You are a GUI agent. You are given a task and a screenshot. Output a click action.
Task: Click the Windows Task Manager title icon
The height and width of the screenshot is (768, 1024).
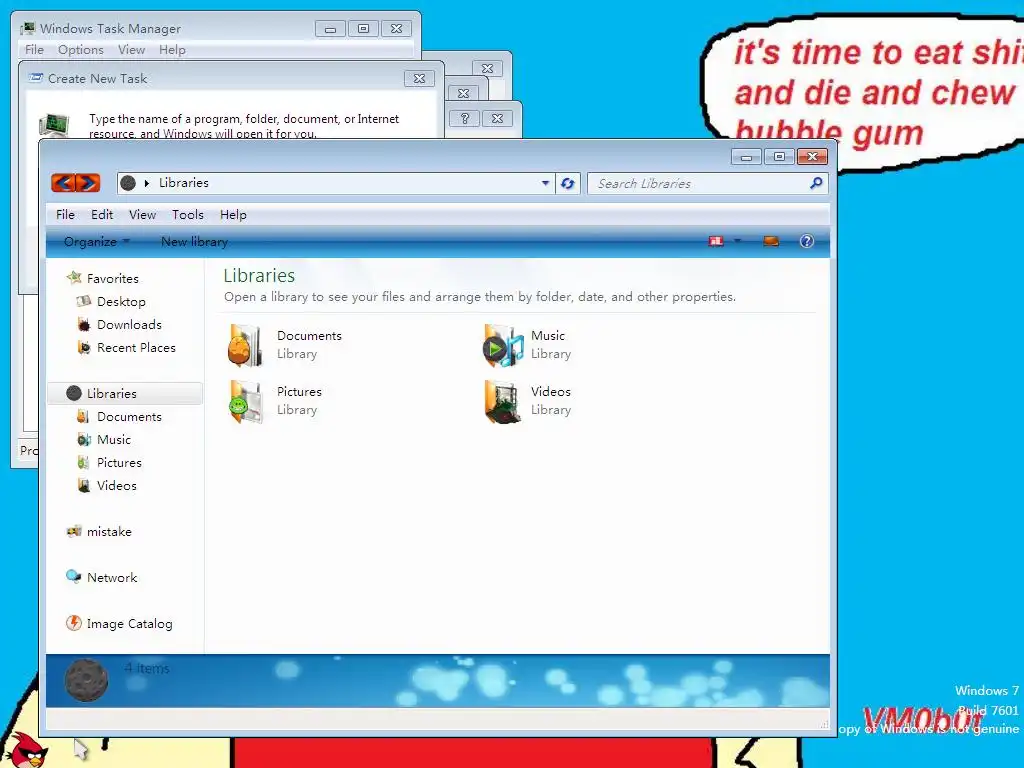(27, 29)
